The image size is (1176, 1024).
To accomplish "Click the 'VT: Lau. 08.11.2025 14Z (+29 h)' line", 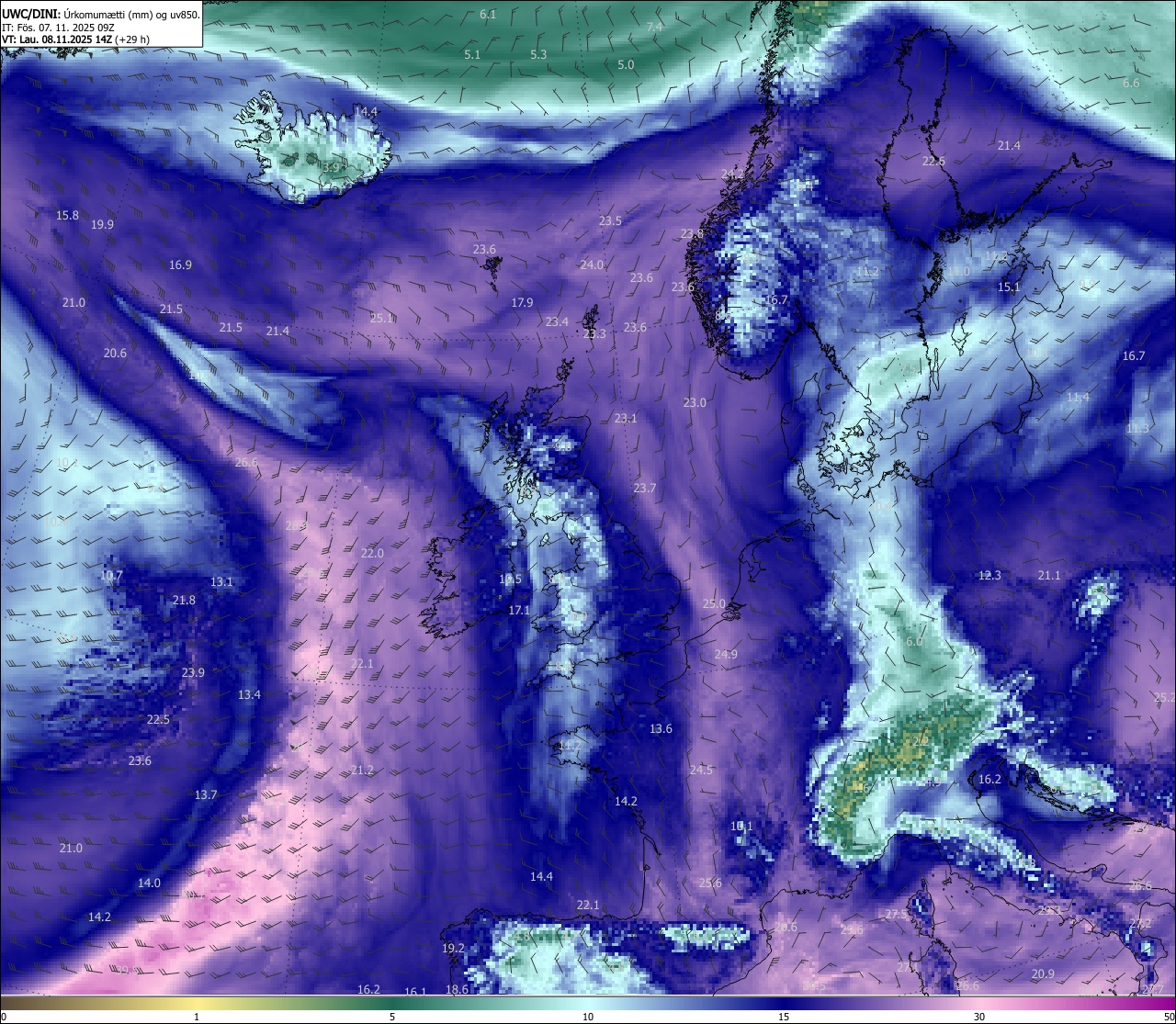I will (x=75, y=39).
